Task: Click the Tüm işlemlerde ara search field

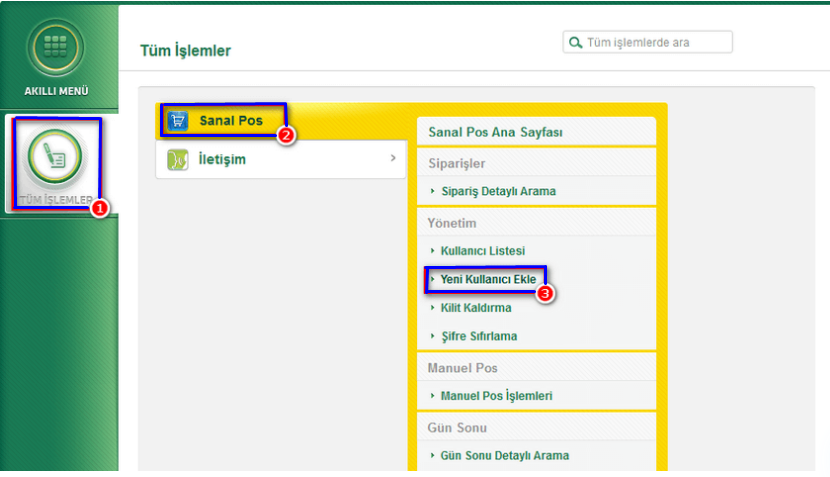Action: click(x=655, y=42)
